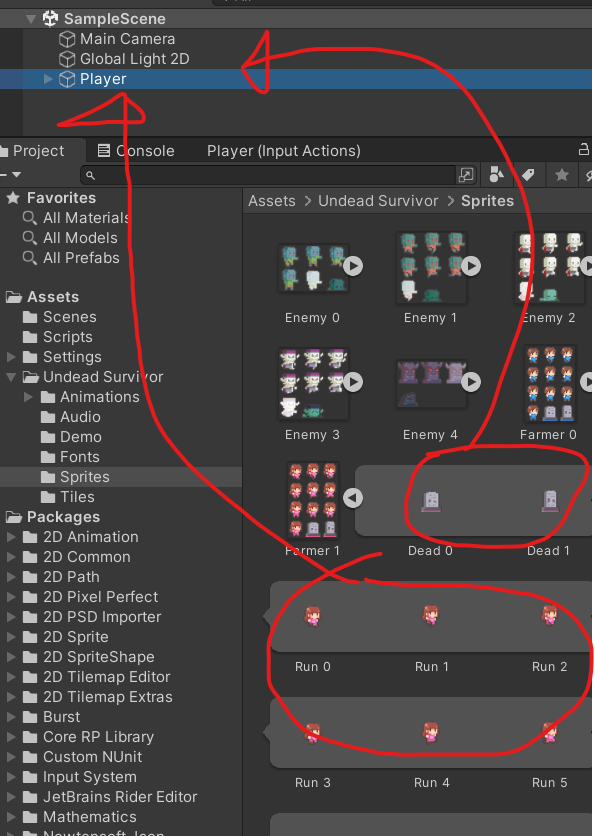Select the Dead 0 tombstone sprite
This screenshot has width=595, height=836.
[x=431, y=502]
